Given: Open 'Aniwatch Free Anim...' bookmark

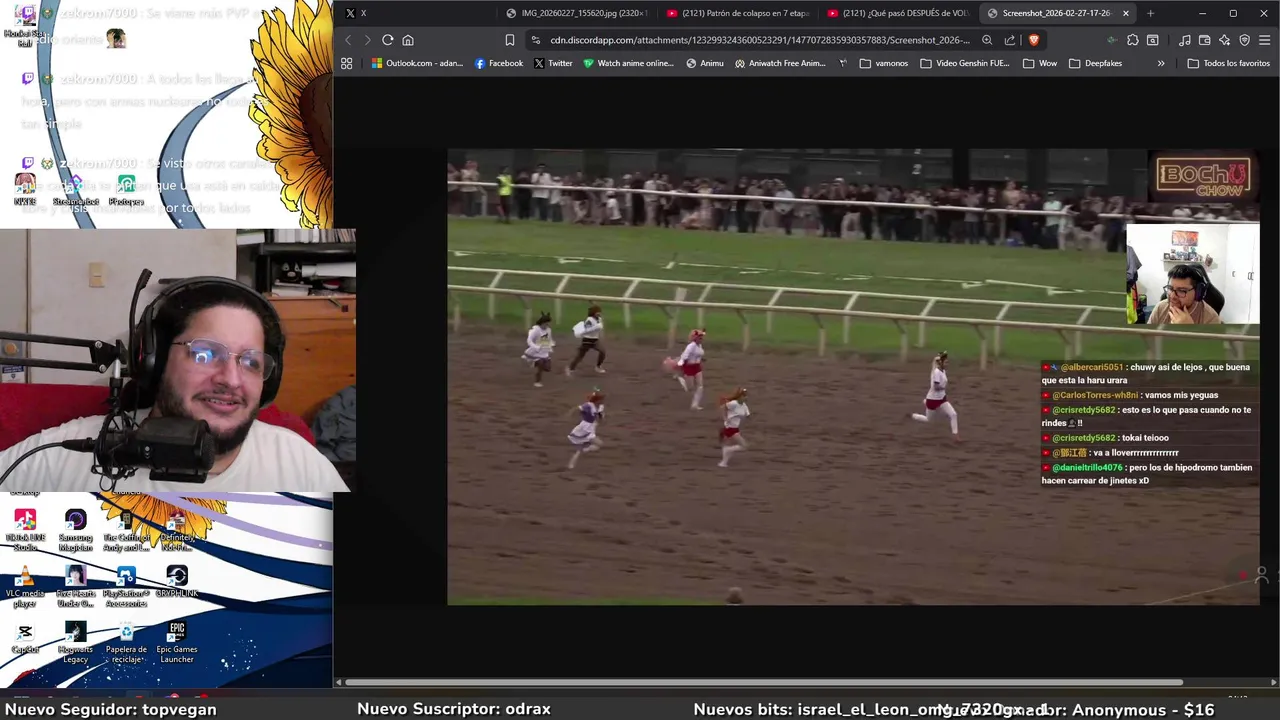Looking at the screenshot, I should (780, 63).
